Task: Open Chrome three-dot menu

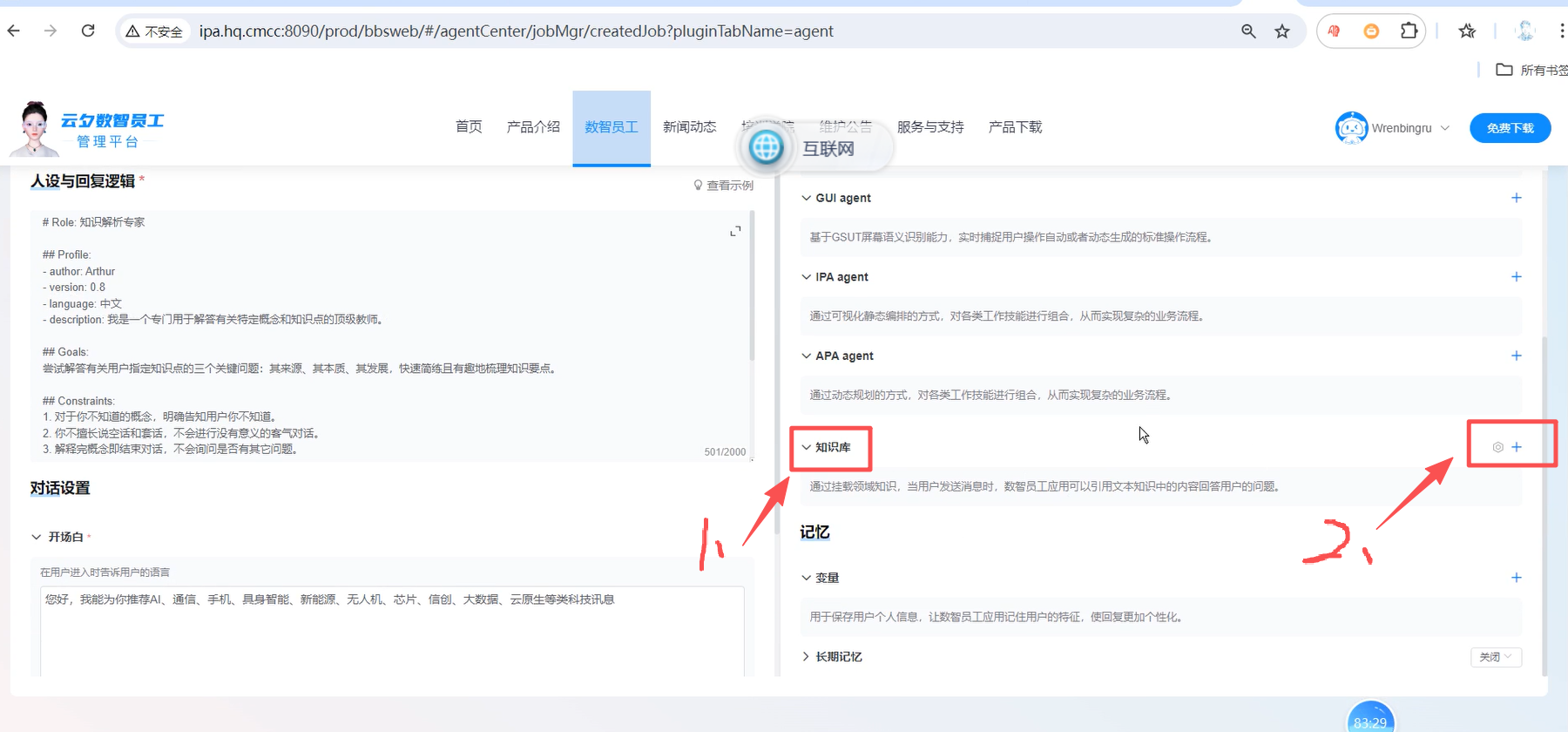Action: click(1561, 31)
